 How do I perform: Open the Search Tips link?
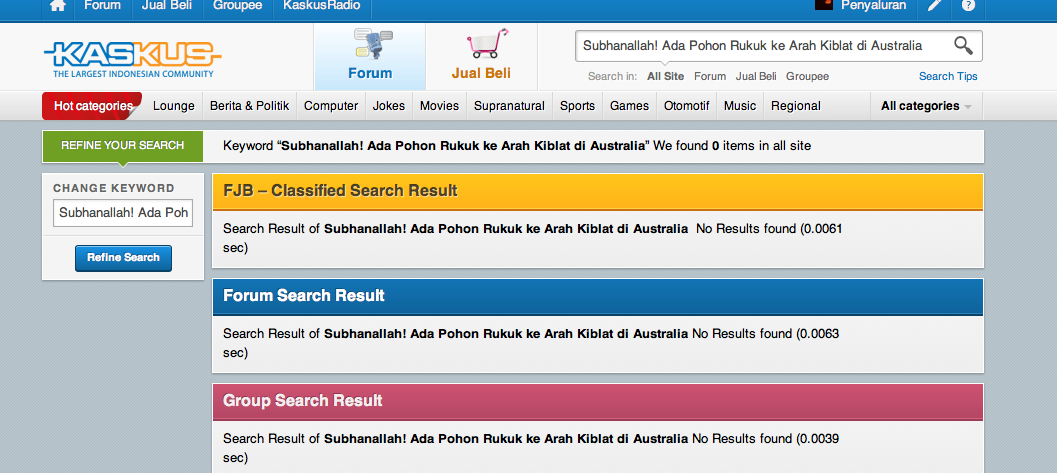click(948, 76)
